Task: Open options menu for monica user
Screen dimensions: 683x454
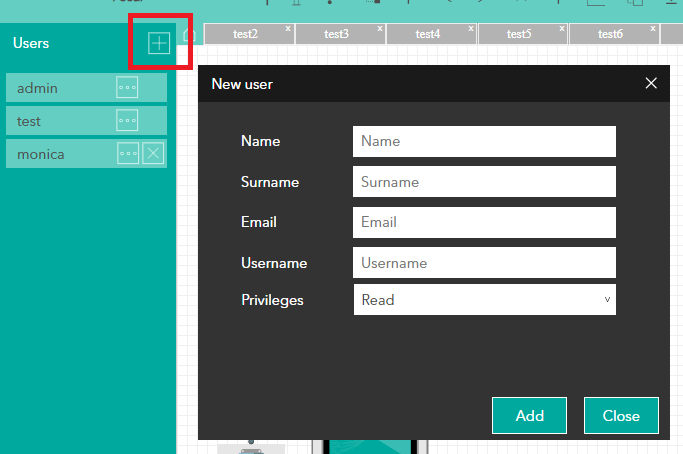Action: point(127,153)
